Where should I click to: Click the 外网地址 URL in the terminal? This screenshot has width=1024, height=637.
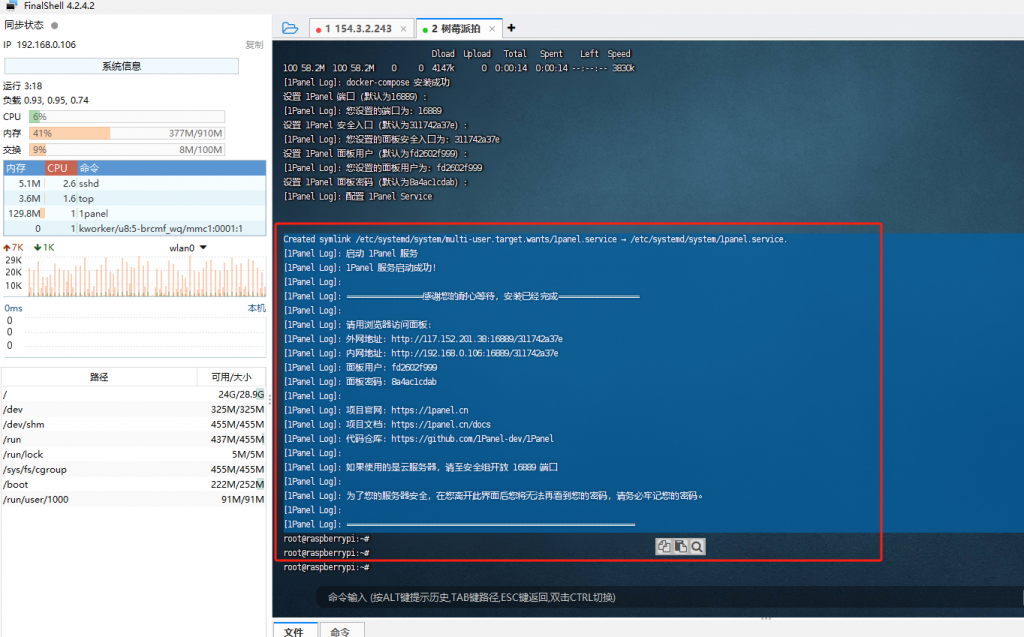coord(477,339)
